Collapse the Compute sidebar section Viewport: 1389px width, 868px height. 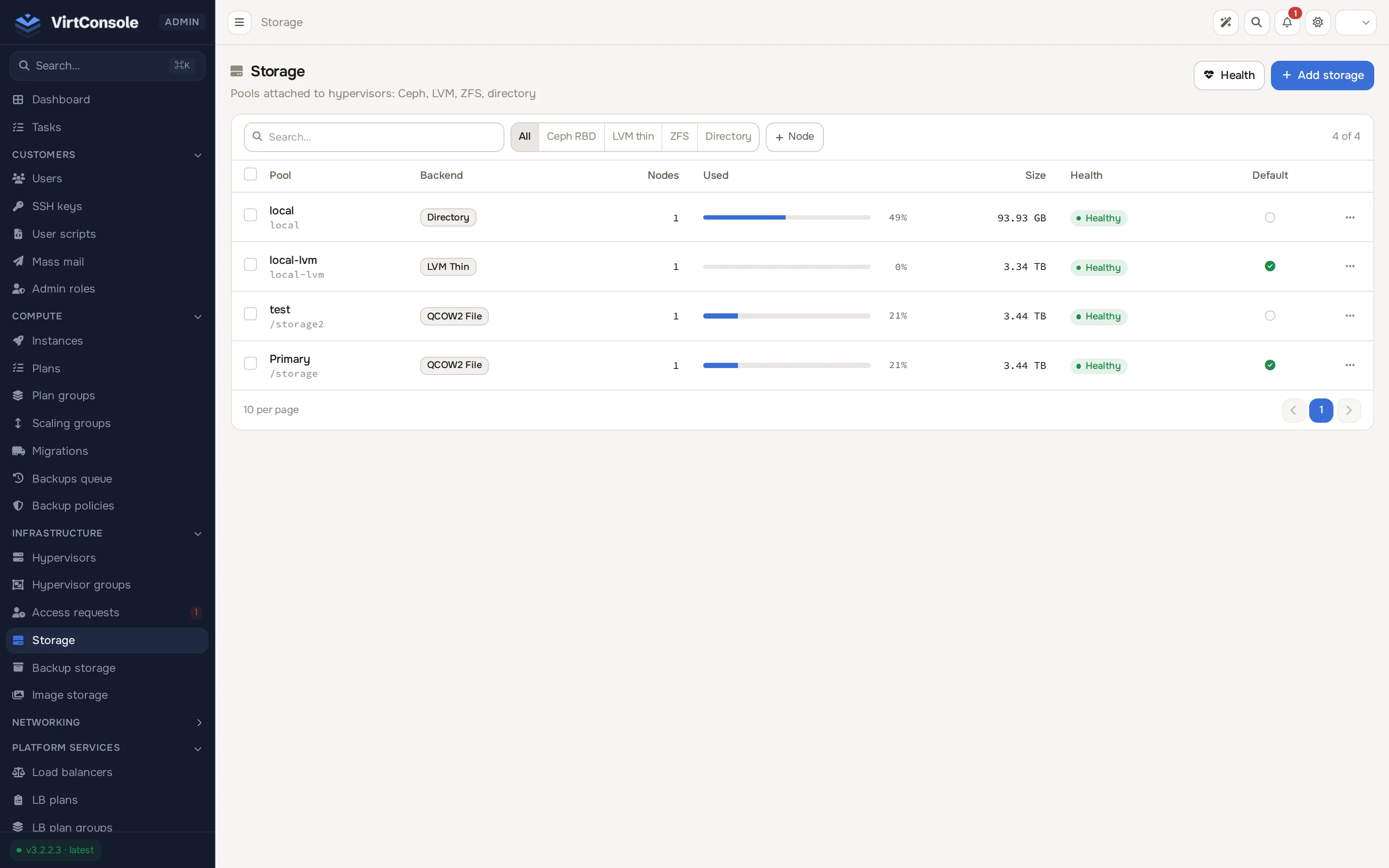click(107, 316)
